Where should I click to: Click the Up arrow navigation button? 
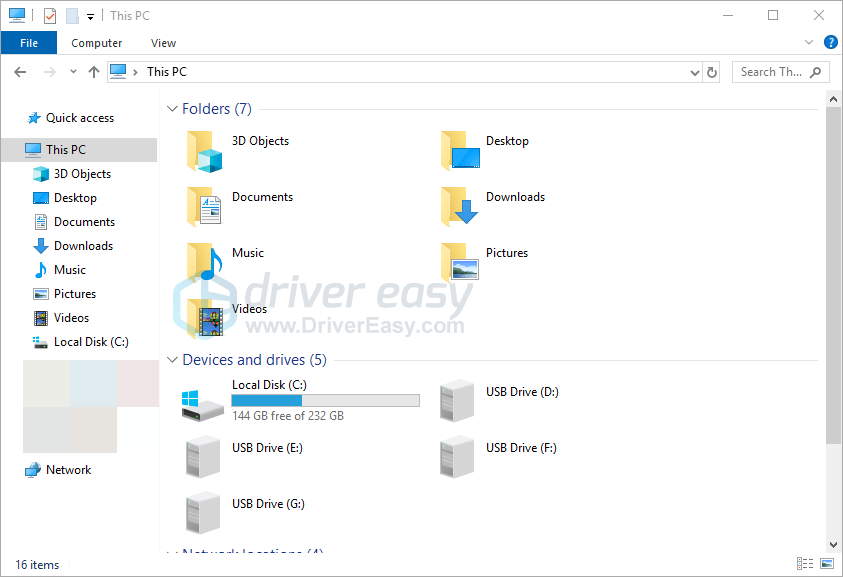94,72
